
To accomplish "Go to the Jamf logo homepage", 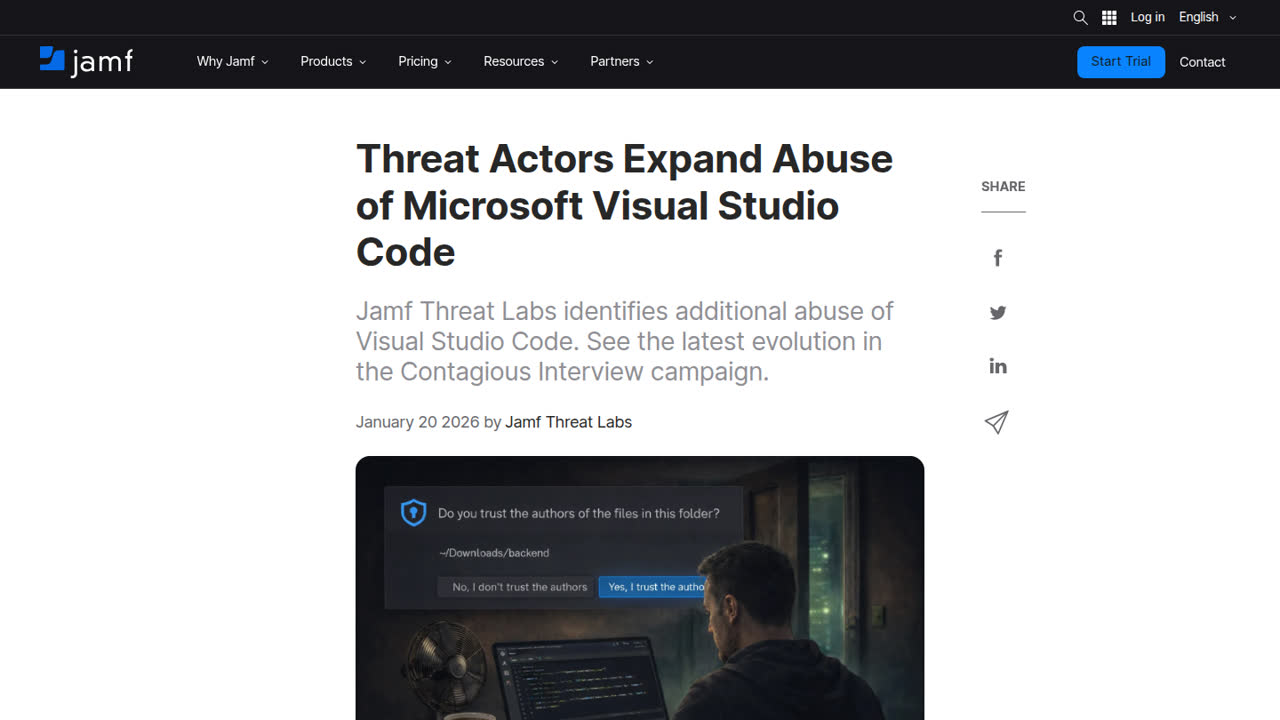I will point(86,61).
